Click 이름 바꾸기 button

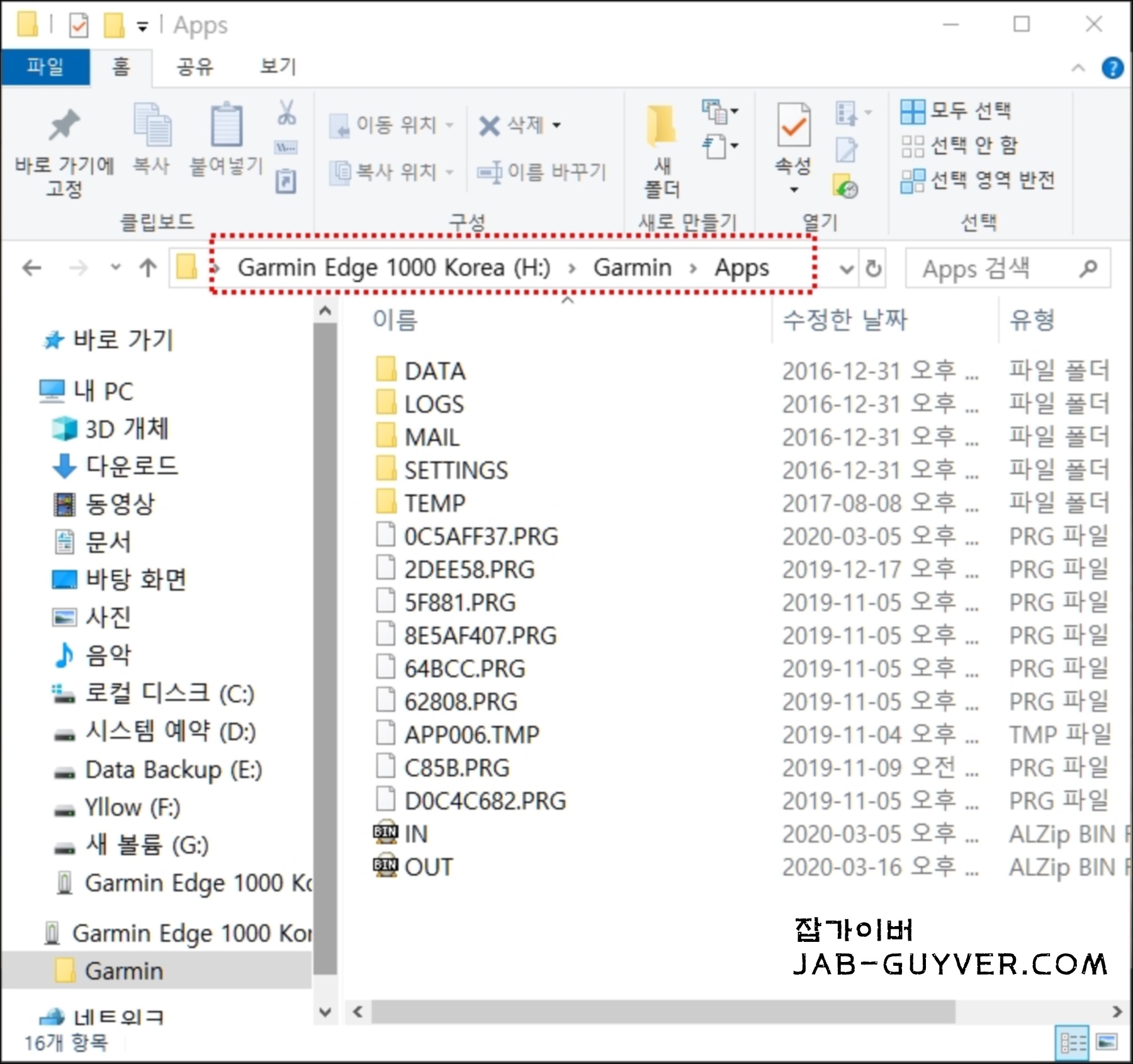pos(542,171)
